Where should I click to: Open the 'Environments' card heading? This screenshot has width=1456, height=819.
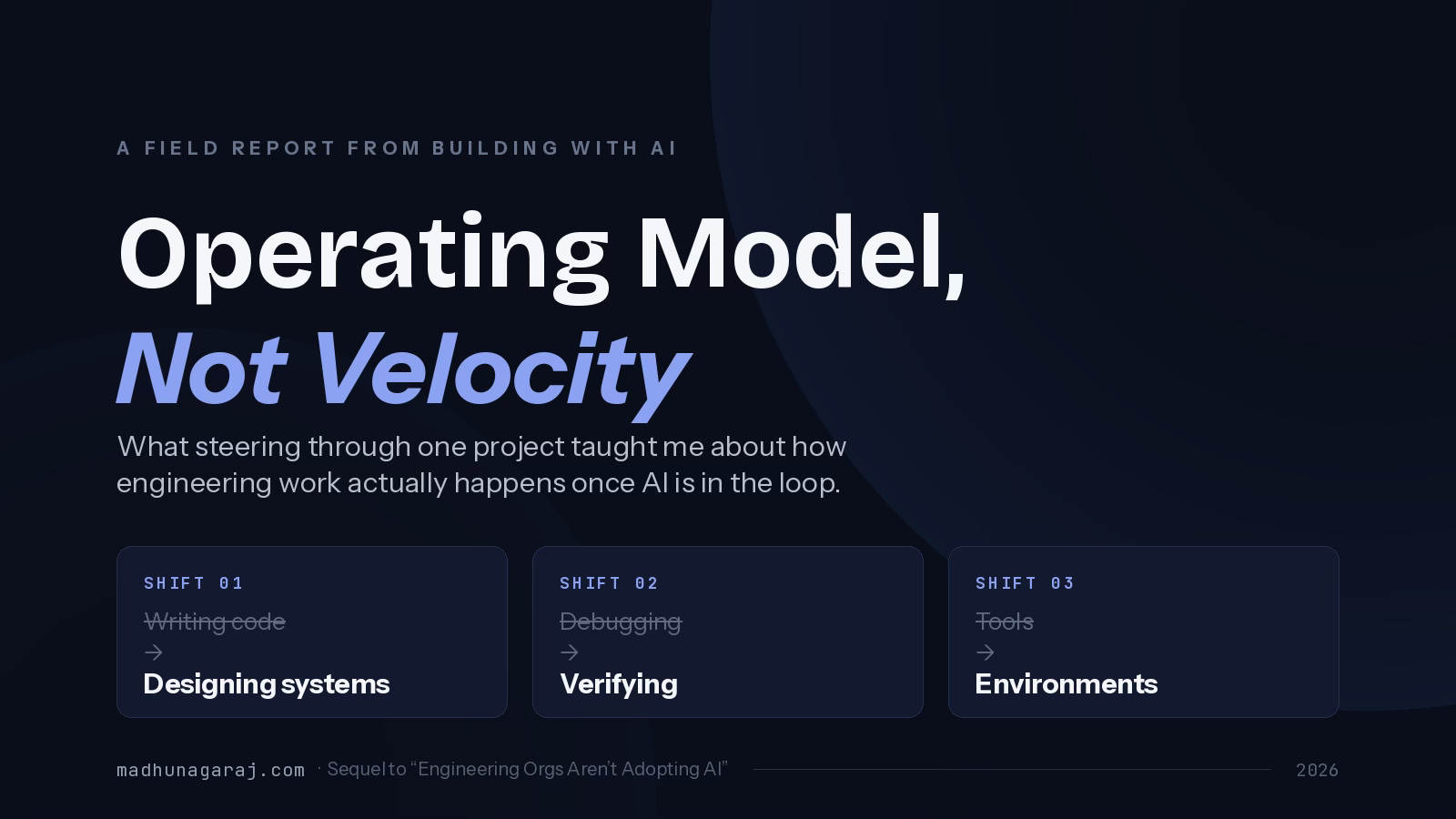(x=1067, y=684)
